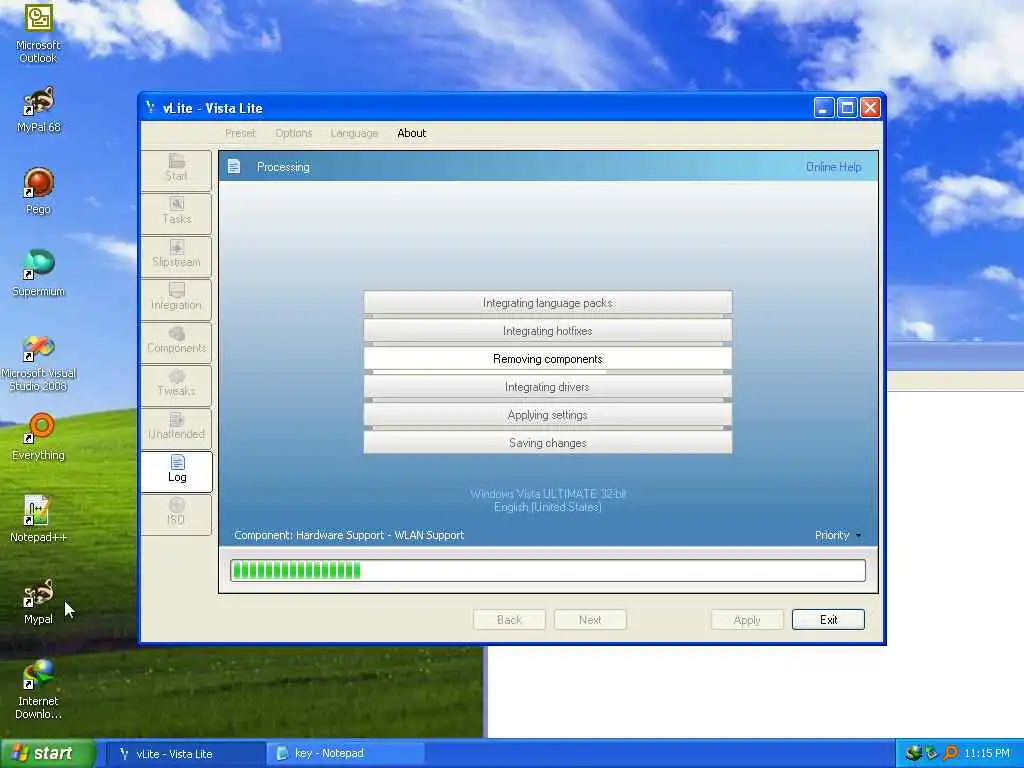
Task: Open the Options menu
Action: point(294,133)
